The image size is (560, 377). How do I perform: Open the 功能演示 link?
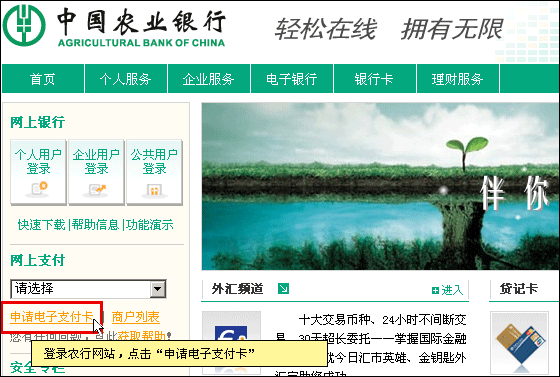pyautogui.click(x=150, y=225)
